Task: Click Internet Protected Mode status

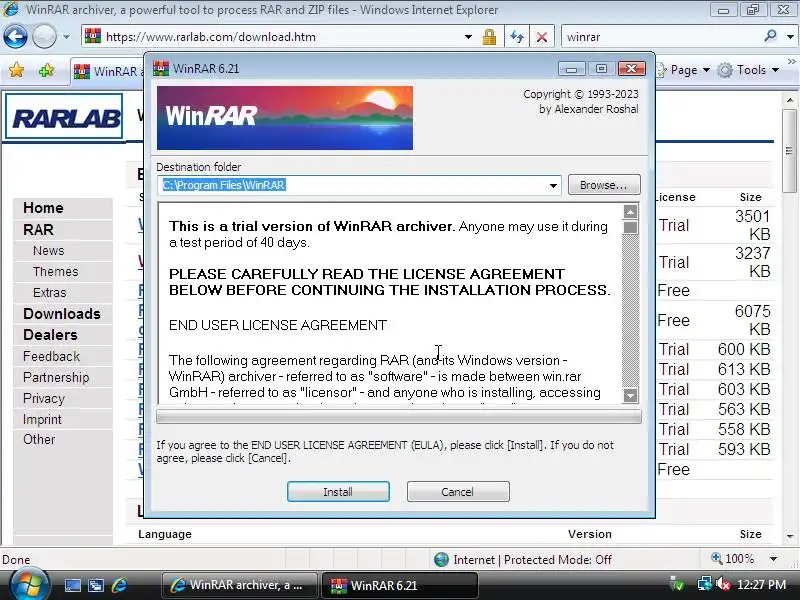Action: point(523,560)
